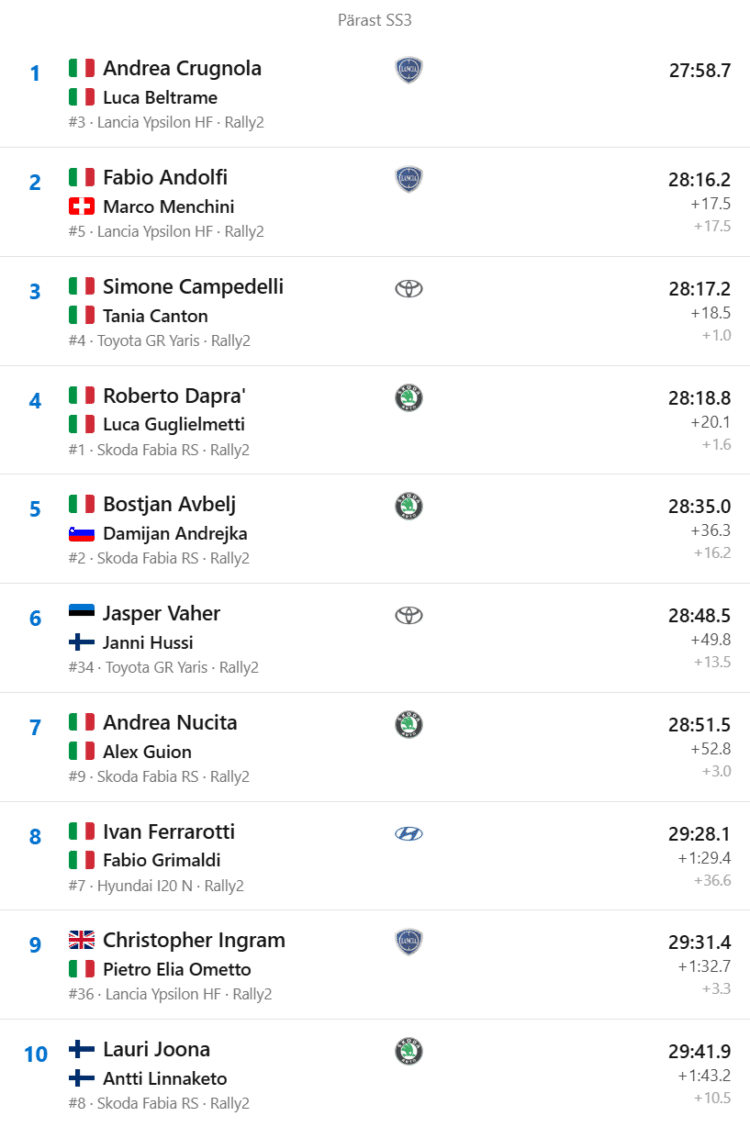Click the overall time 28:48.5
This screenshot has height=1127, width=750.
[699, 615]
